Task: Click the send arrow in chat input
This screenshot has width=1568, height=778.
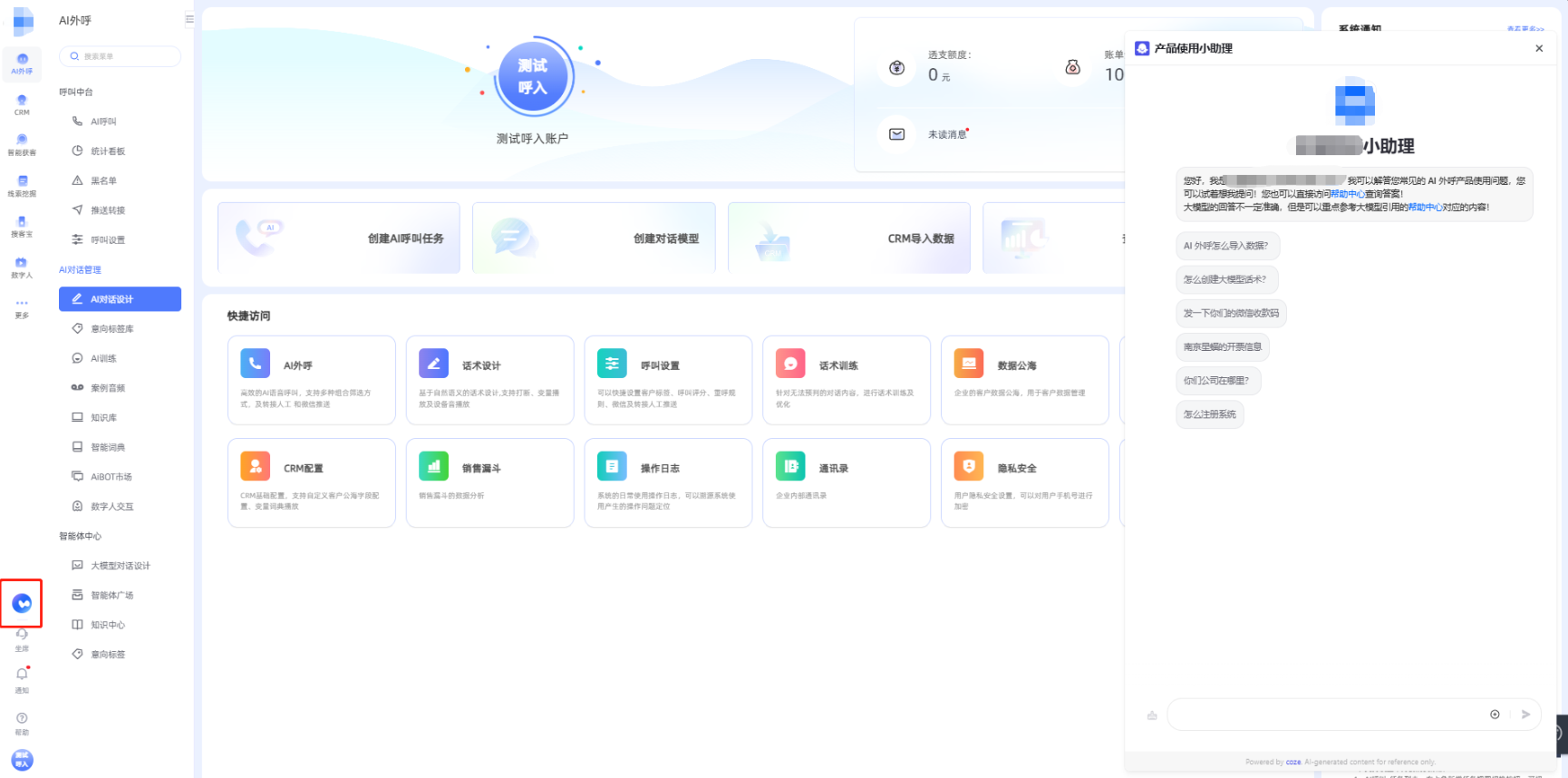Action: point(1525,715)
